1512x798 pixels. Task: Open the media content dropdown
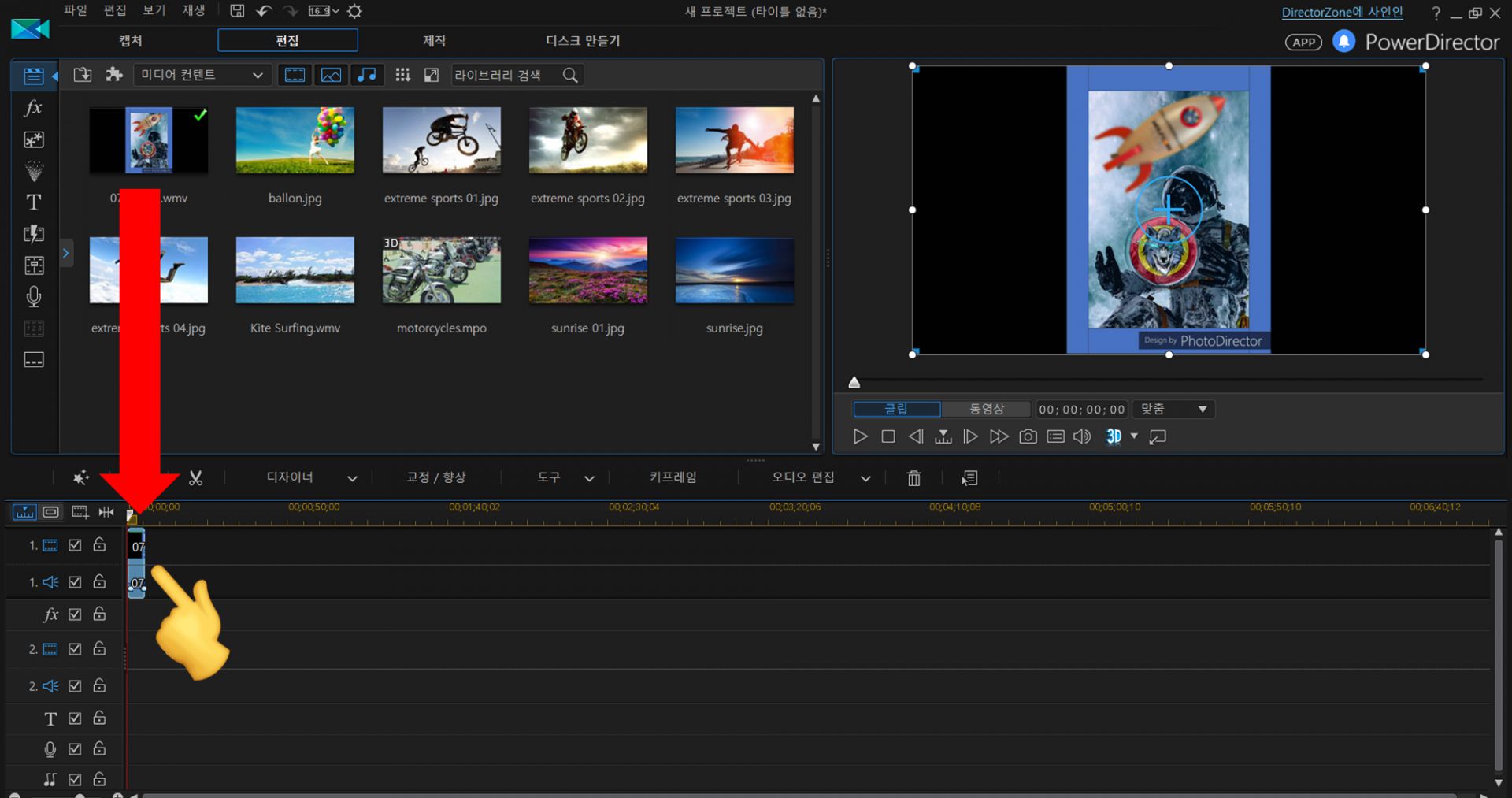[202, 75]
